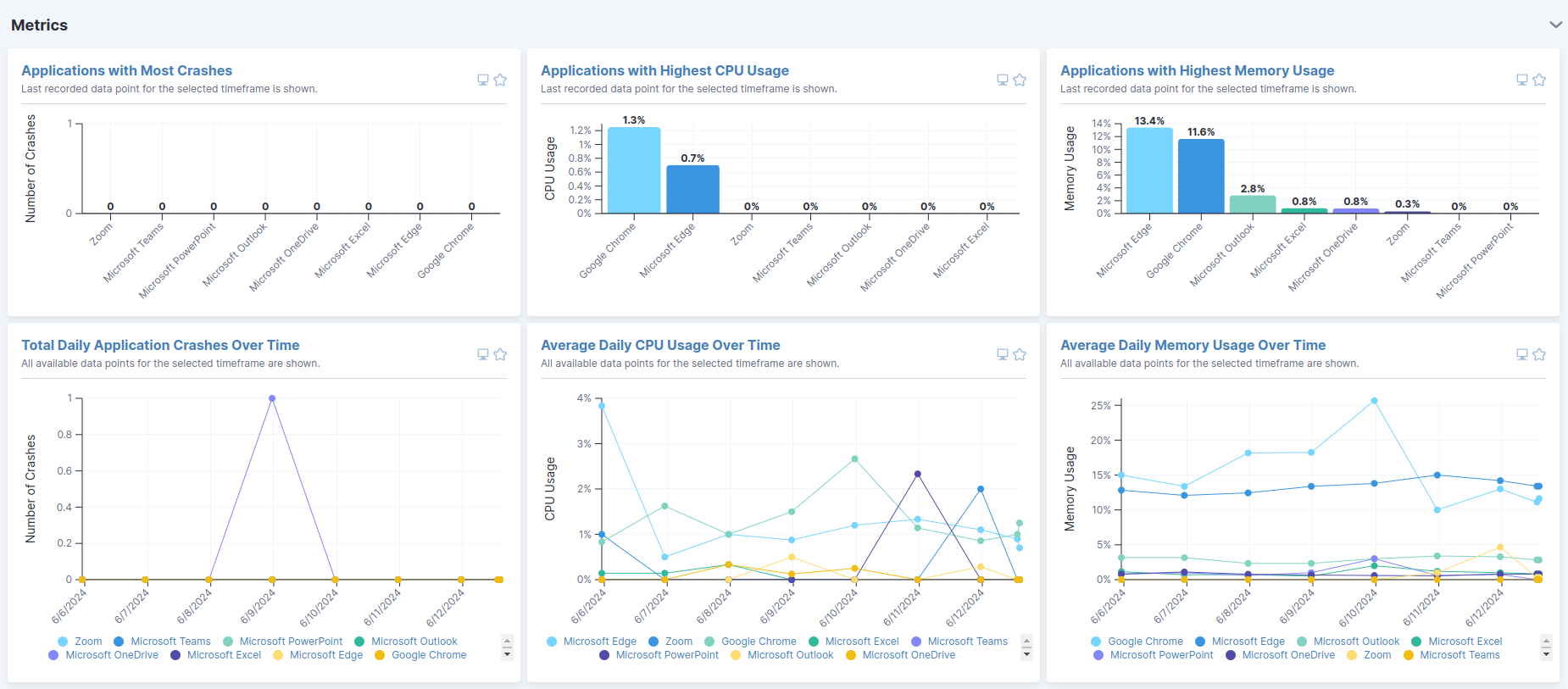
Task: Toggle Microsoft Teams in crashes chart legend
Action: pyautogui.click(x=162, y=642)
